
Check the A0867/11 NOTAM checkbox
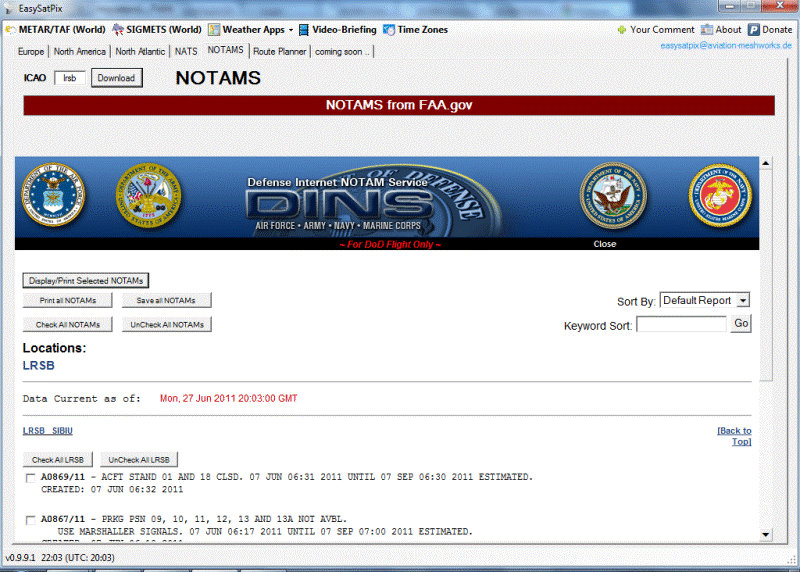coord(31,520)
